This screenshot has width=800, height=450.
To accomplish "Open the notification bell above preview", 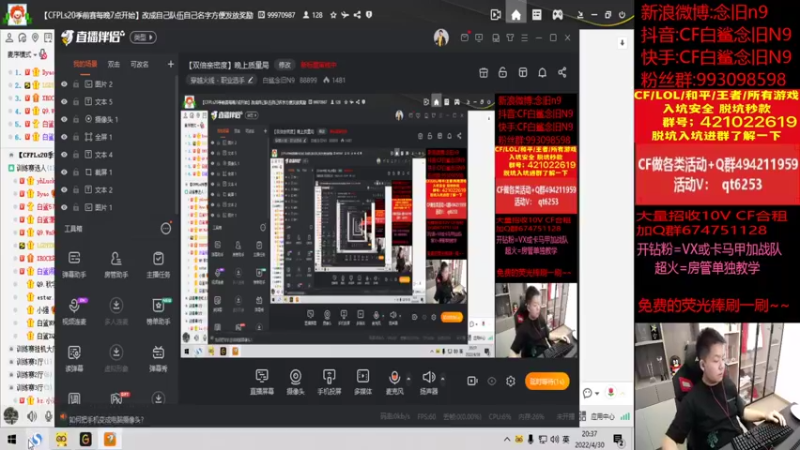I will coord(542,72).
